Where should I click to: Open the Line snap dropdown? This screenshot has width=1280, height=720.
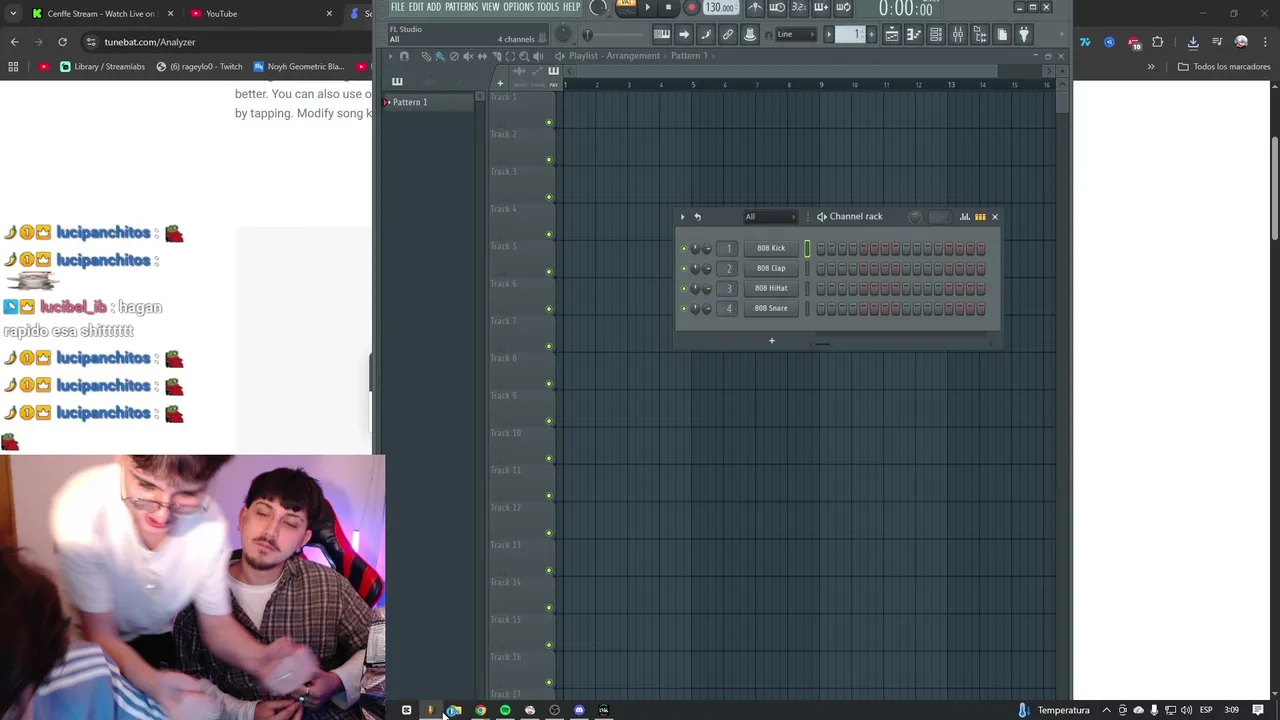coord(795,35)
